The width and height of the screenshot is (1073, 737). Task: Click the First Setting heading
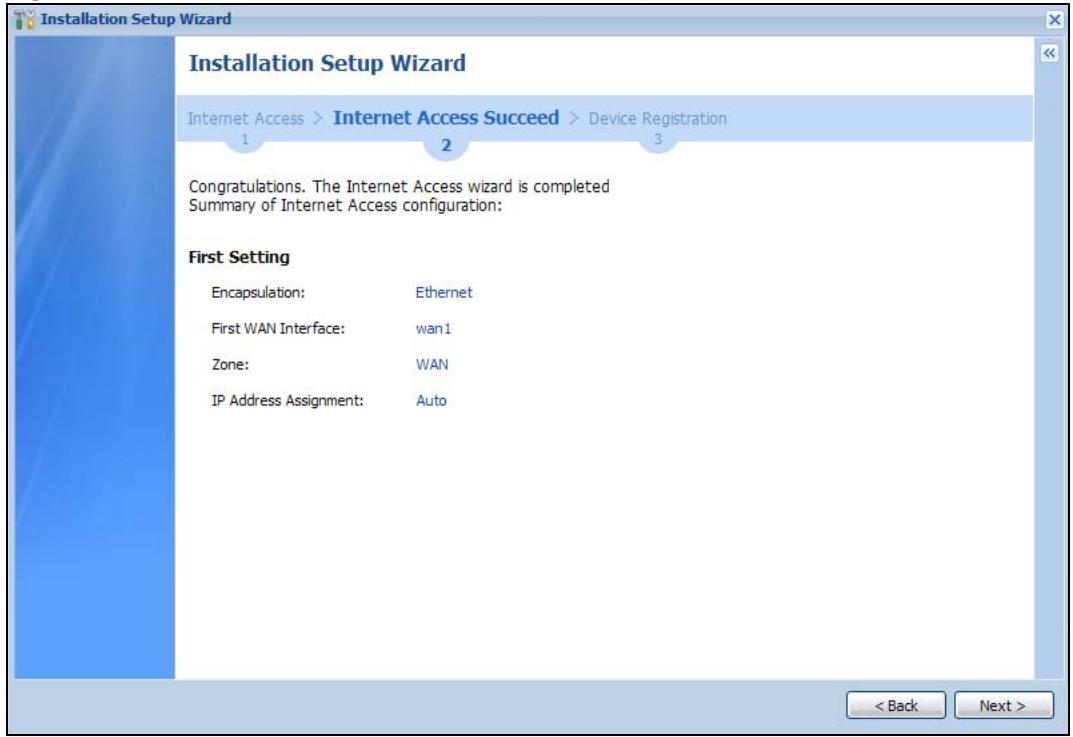click(239, 257)
